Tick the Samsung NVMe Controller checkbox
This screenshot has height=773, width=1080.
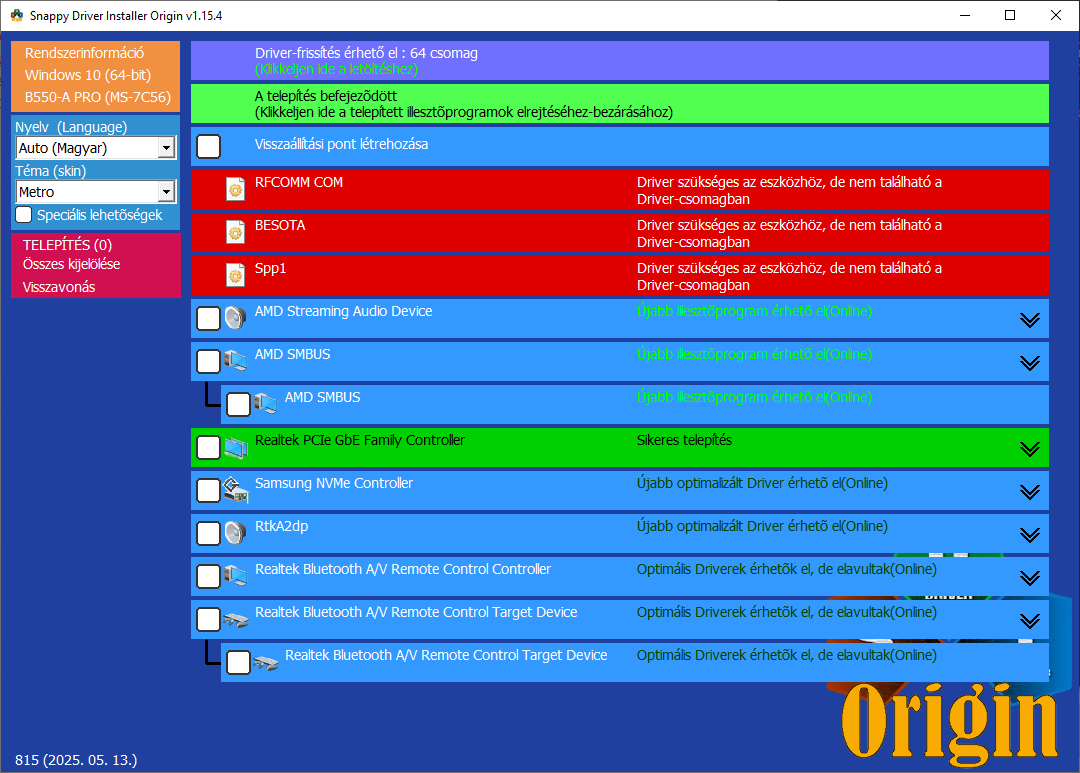(x=208, y=491)
